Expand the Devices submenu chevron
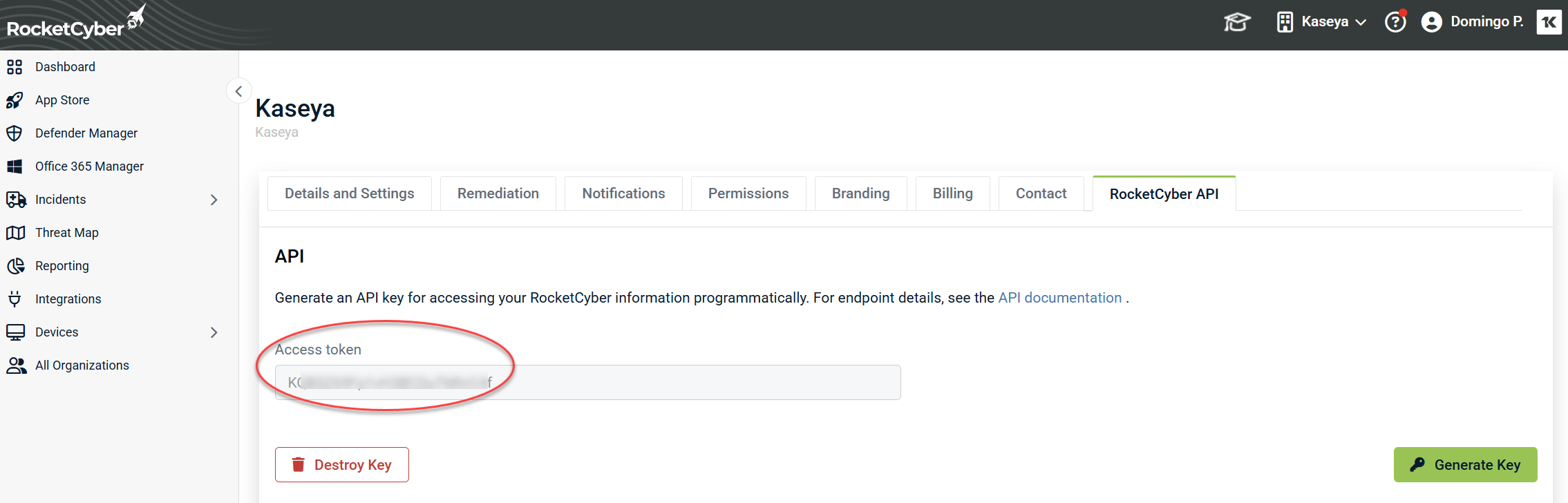 pos(214,332)
